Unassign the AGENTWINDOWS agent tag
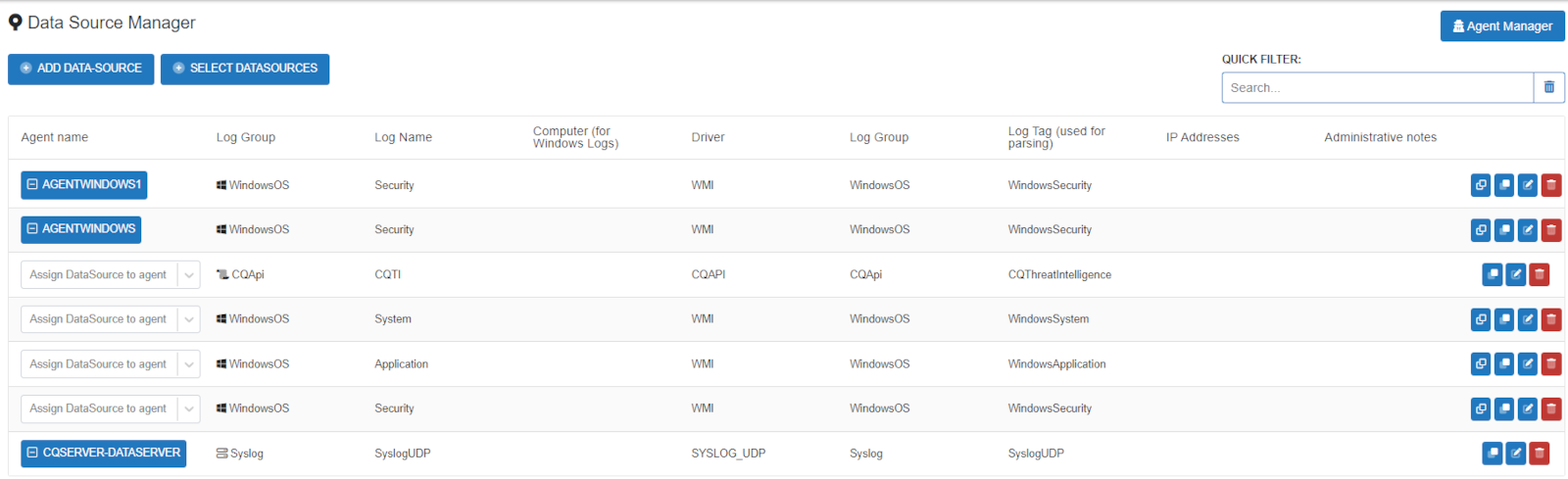 [32, 229]
